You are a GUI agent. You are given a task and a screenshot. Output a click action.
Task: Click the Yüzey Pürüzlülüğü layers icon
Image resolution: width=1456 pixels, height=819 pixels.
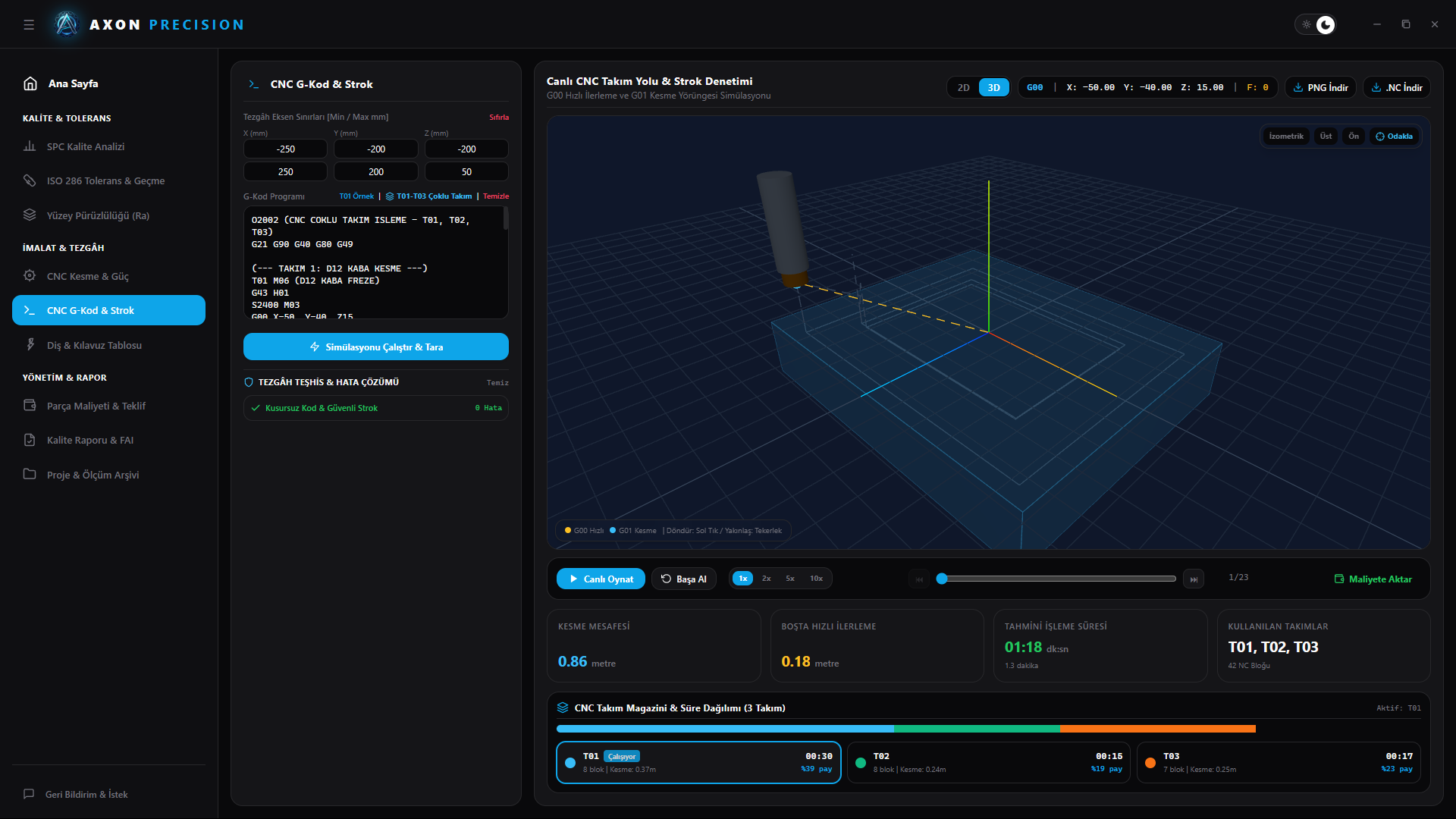[x=30, y=215]
